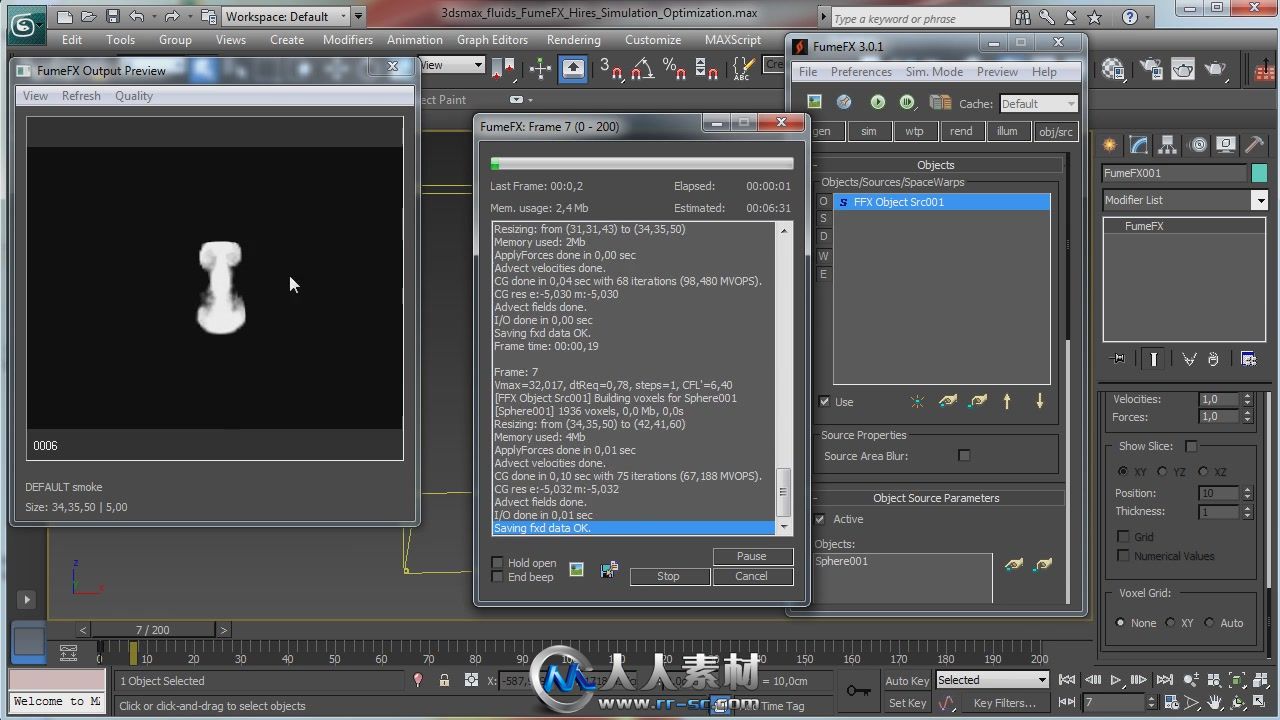The height and width of the screenshot is (720, 1280).
Task: Open the Key Filters... button
Action: coord(1005,703)
